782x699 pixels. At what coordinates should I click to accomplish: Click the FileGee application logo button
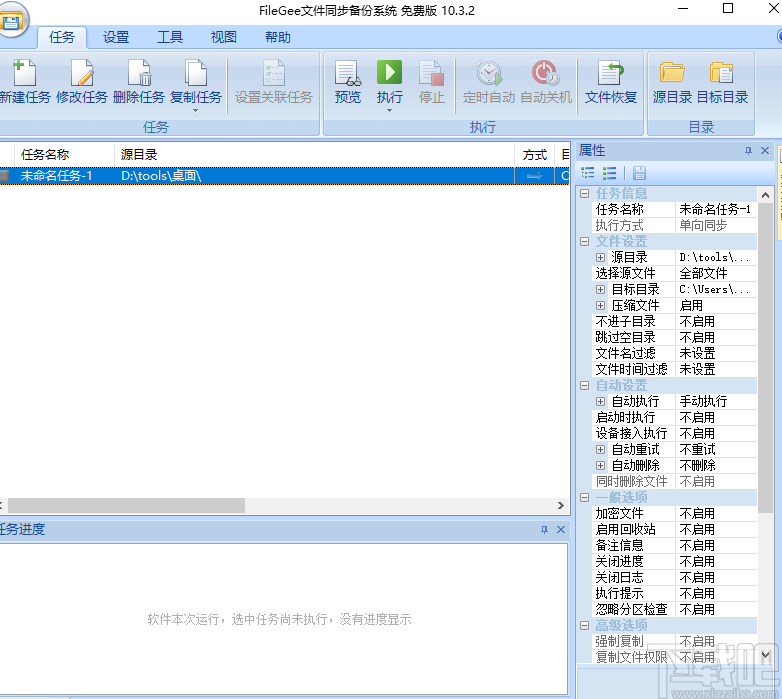point(12,20)
